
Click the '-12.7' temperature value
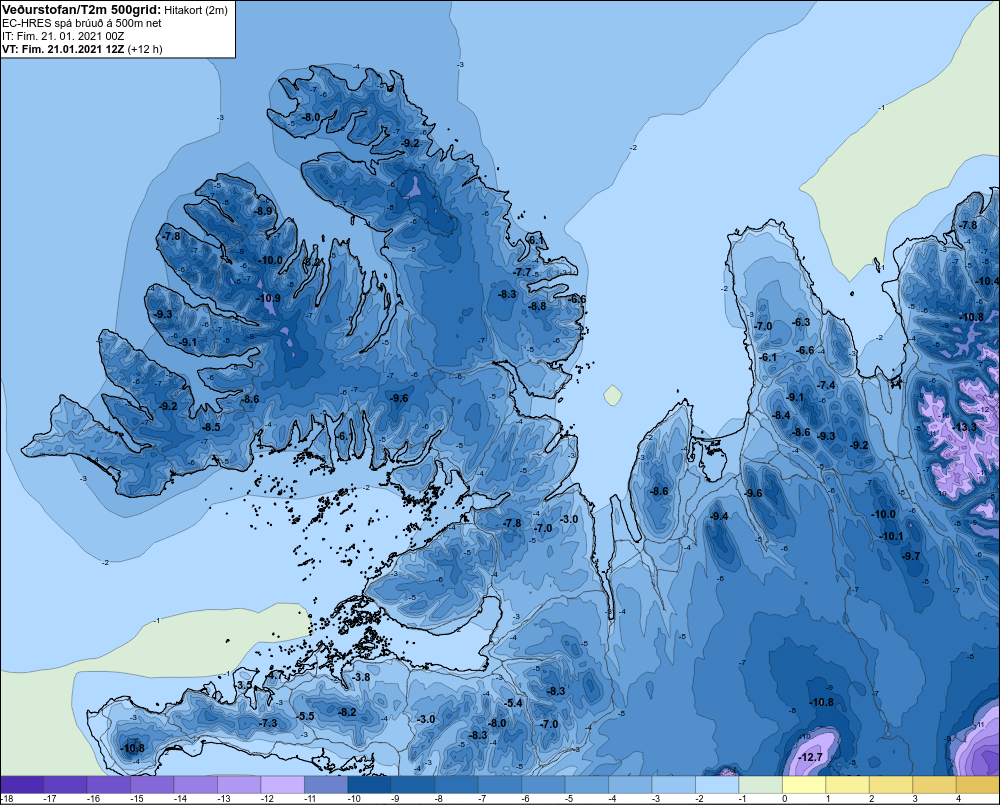pos(811,757)
